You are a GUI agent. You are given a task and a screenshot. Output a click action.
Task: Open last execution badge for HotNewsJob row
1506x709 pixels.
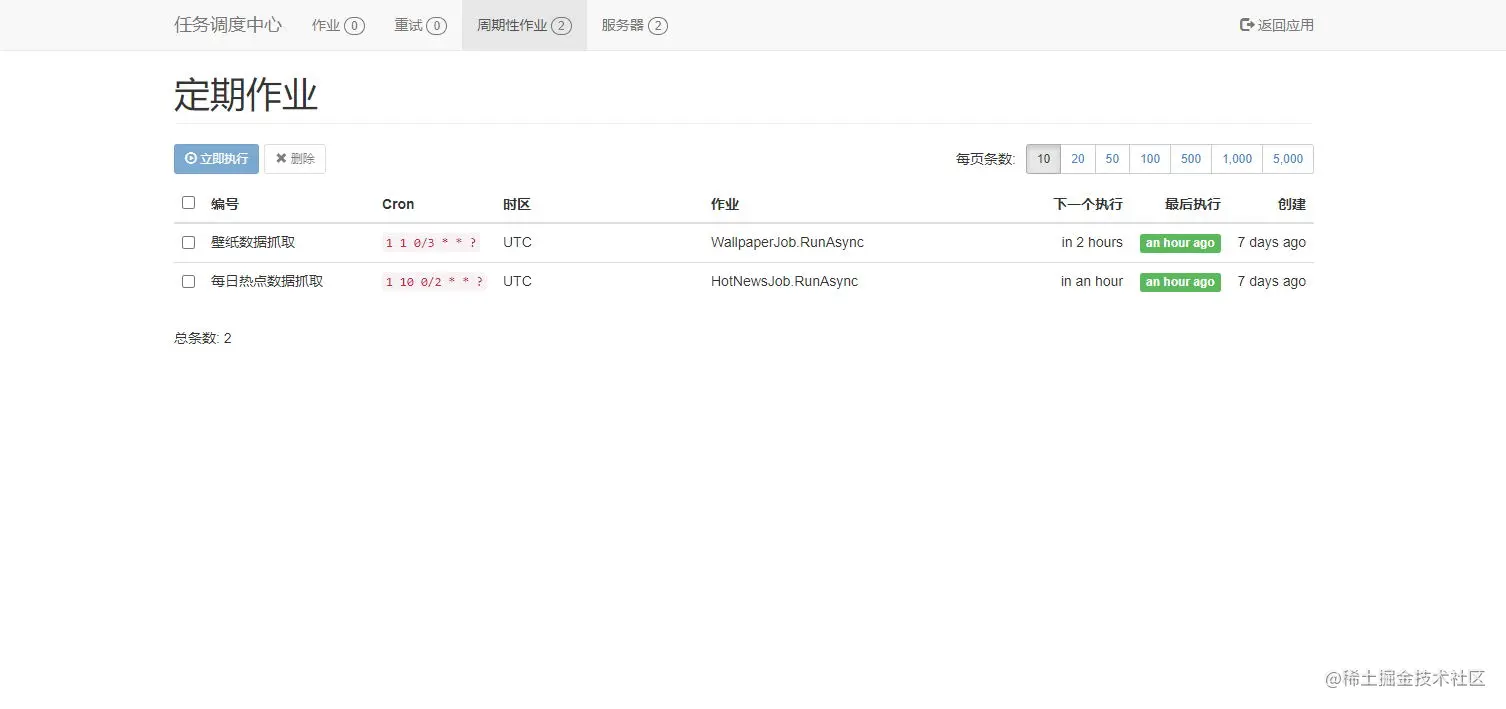coord(1180,282)
